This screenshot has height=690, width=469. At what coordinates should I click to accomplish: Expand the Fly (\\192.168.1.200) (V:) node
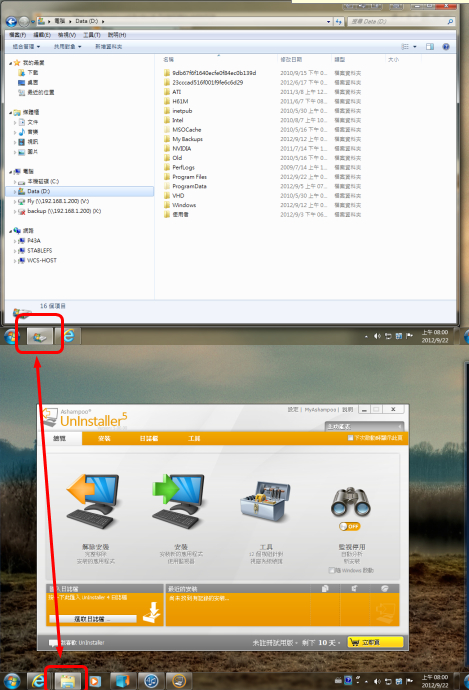pos(15,202)
